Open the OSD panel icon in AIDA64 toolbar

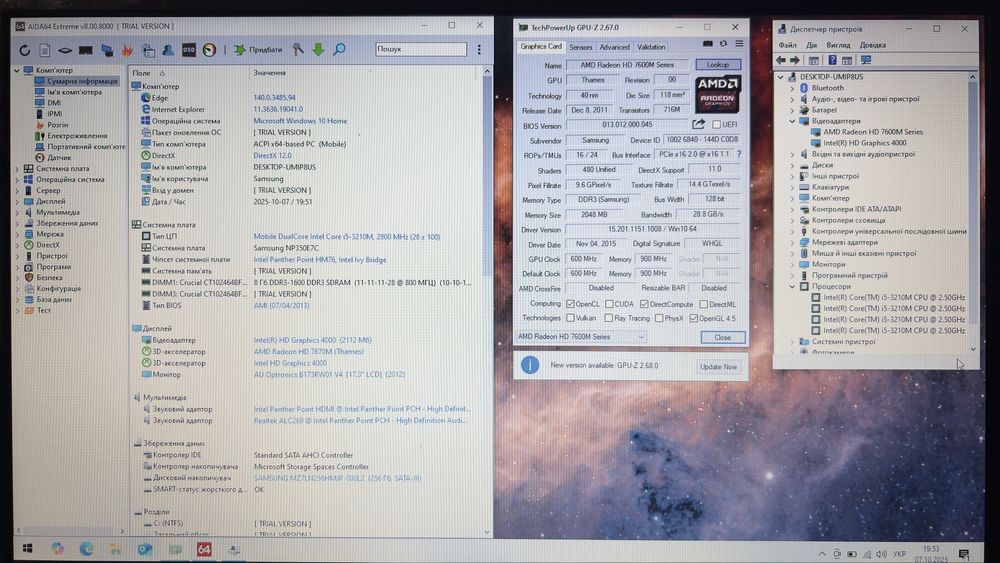coord(189,50)
